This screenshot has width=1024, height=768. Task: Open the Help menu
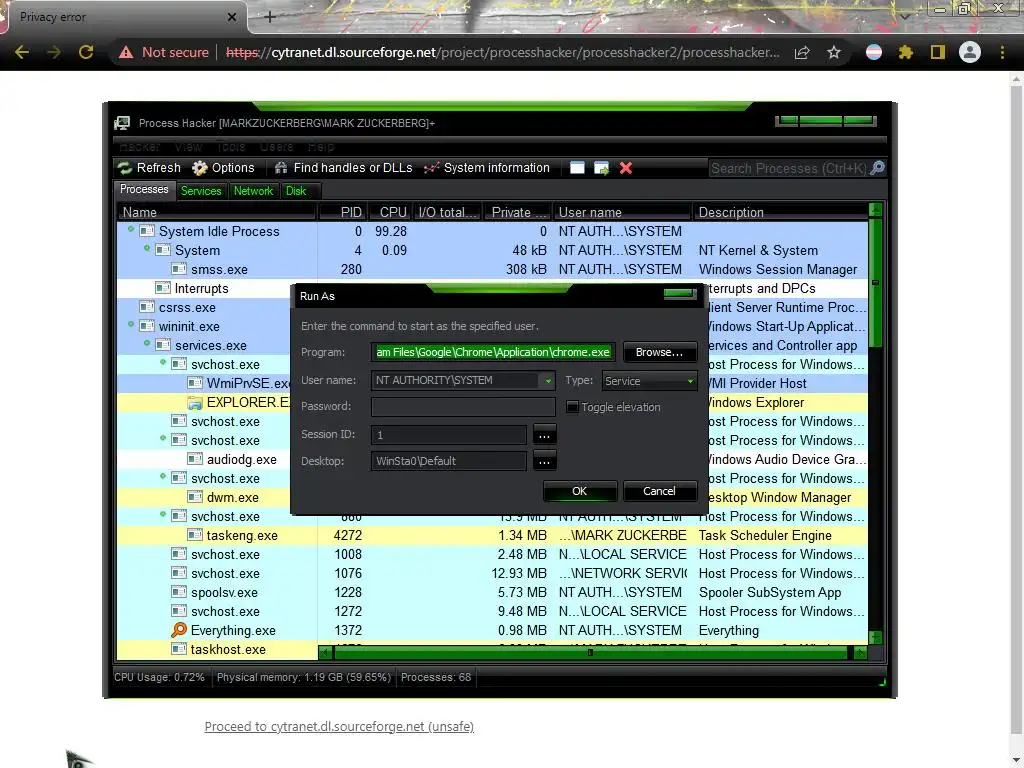(321, 146)
